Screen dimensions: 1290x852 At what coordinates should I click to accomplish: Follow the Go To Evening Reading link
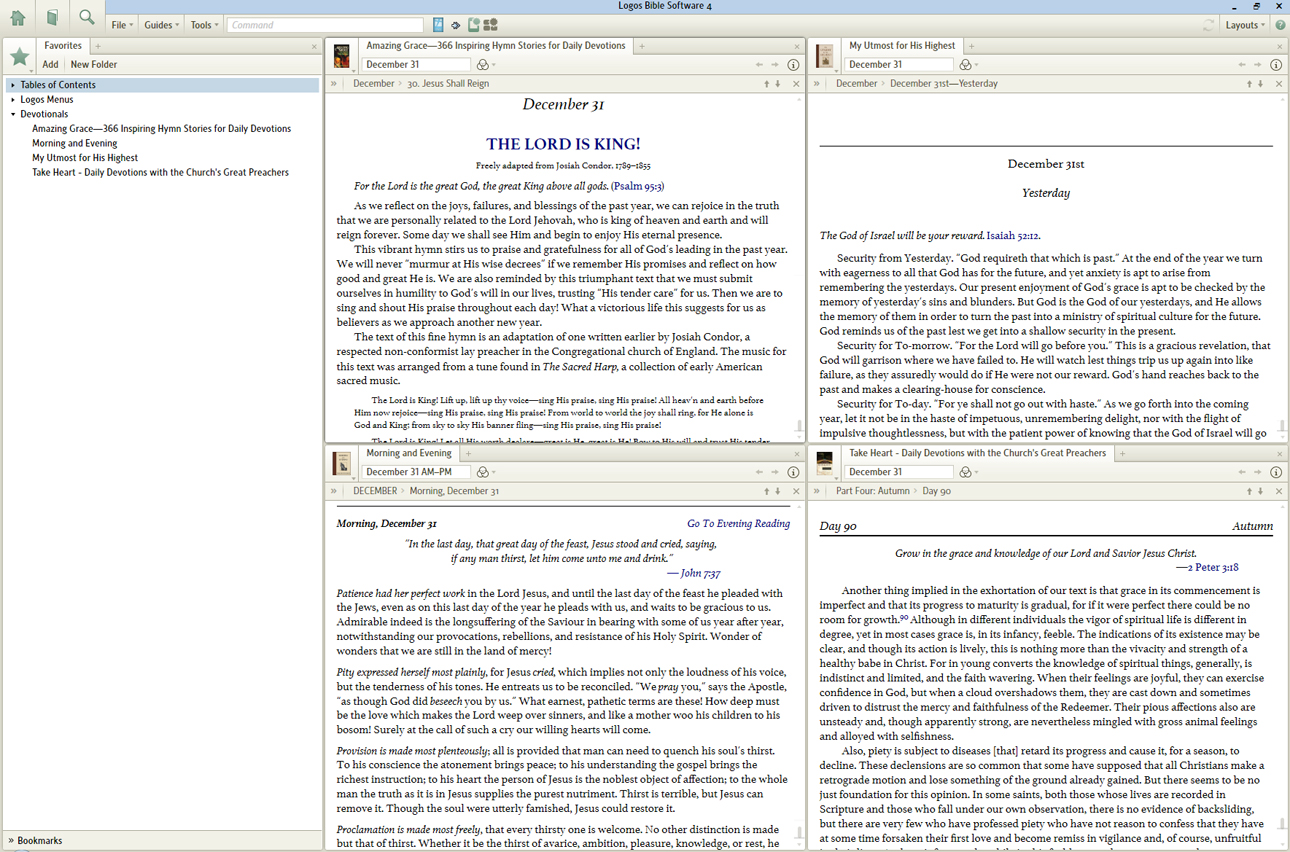(738, 523)
